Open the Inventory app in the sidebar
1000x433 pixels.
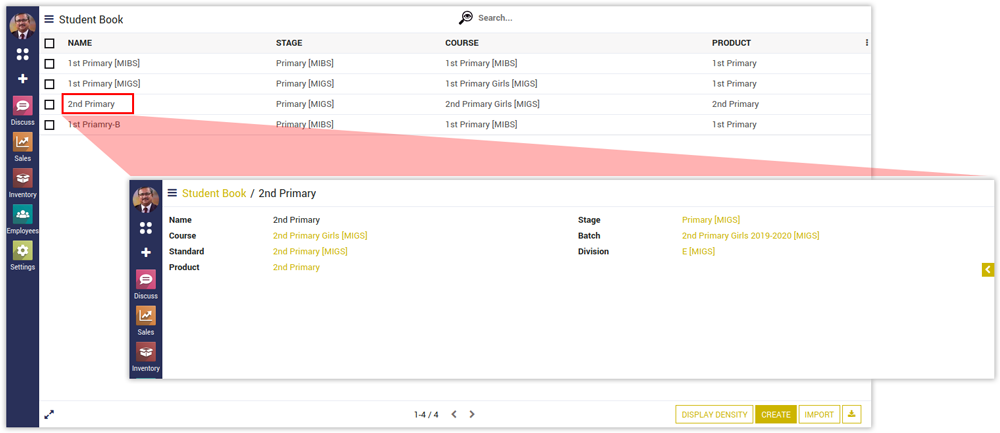coord(22,178)
